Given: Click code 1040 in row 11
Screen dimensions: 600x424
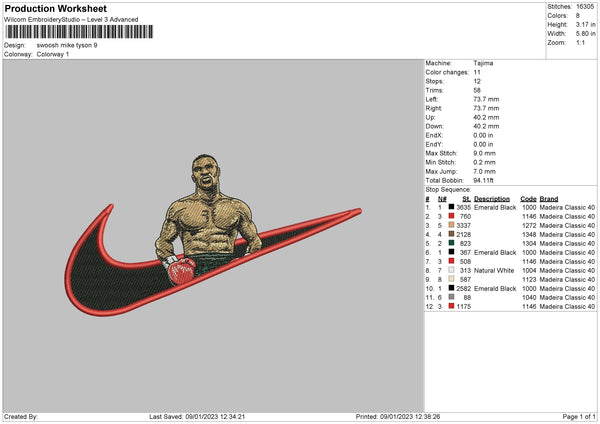Looking at the screenshot, I should [529, 297].
